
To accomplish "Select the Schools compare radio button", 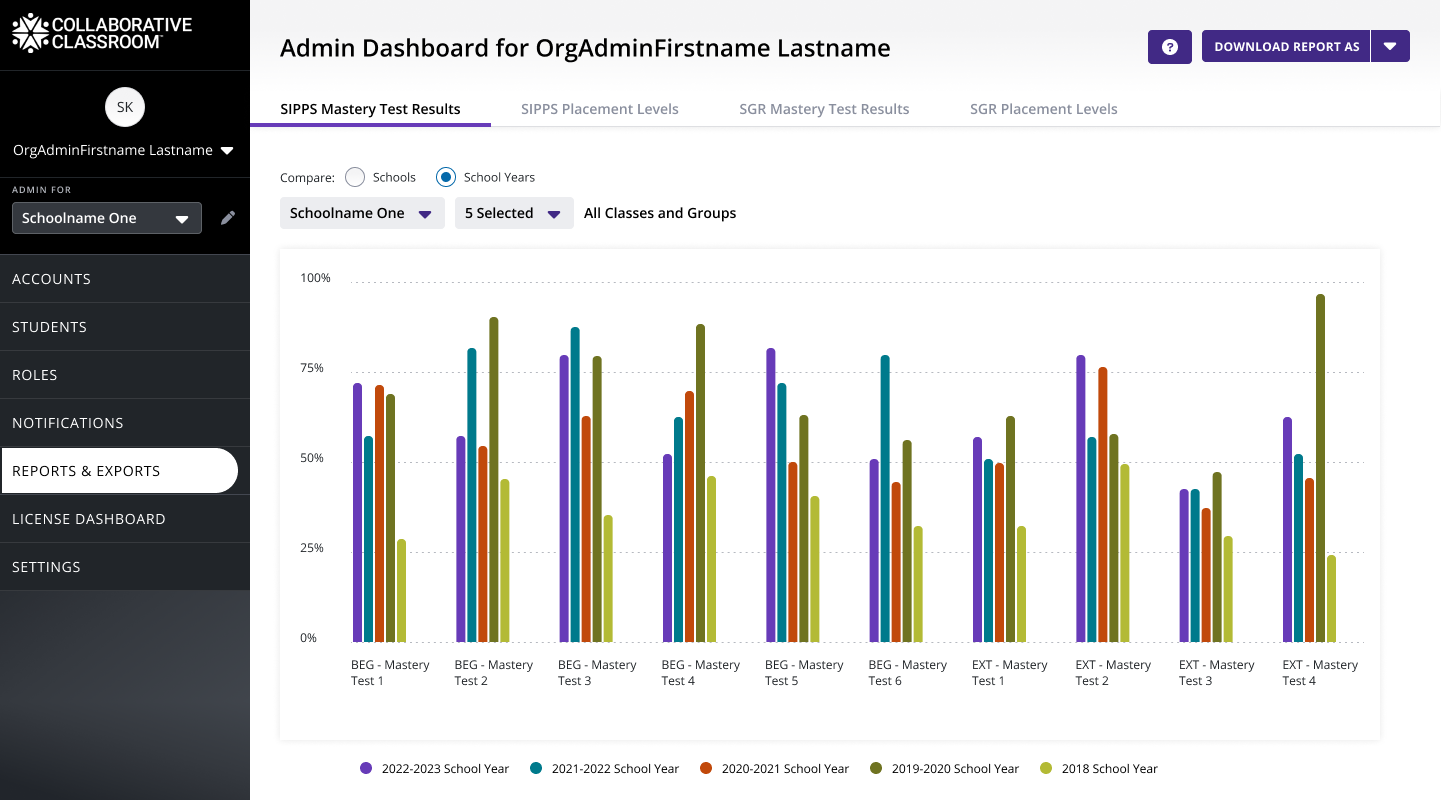I will [x=355, y=177].
